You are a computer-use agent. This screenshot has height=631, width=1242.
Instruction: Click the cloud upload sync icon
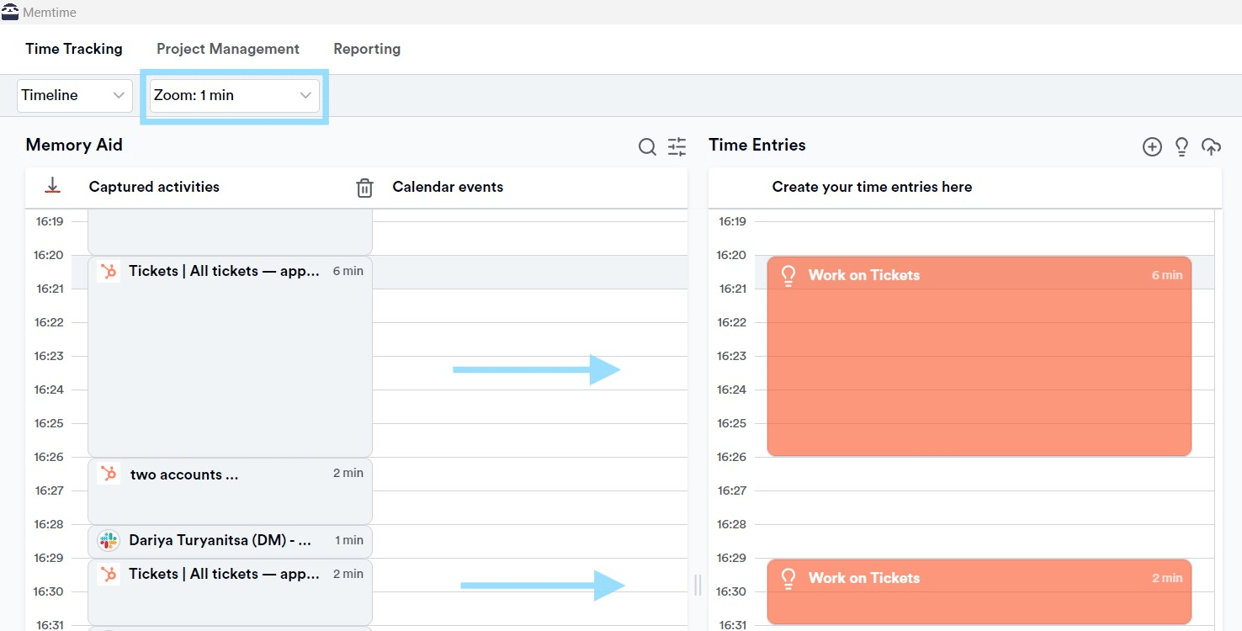click(x=1211, y=146)
